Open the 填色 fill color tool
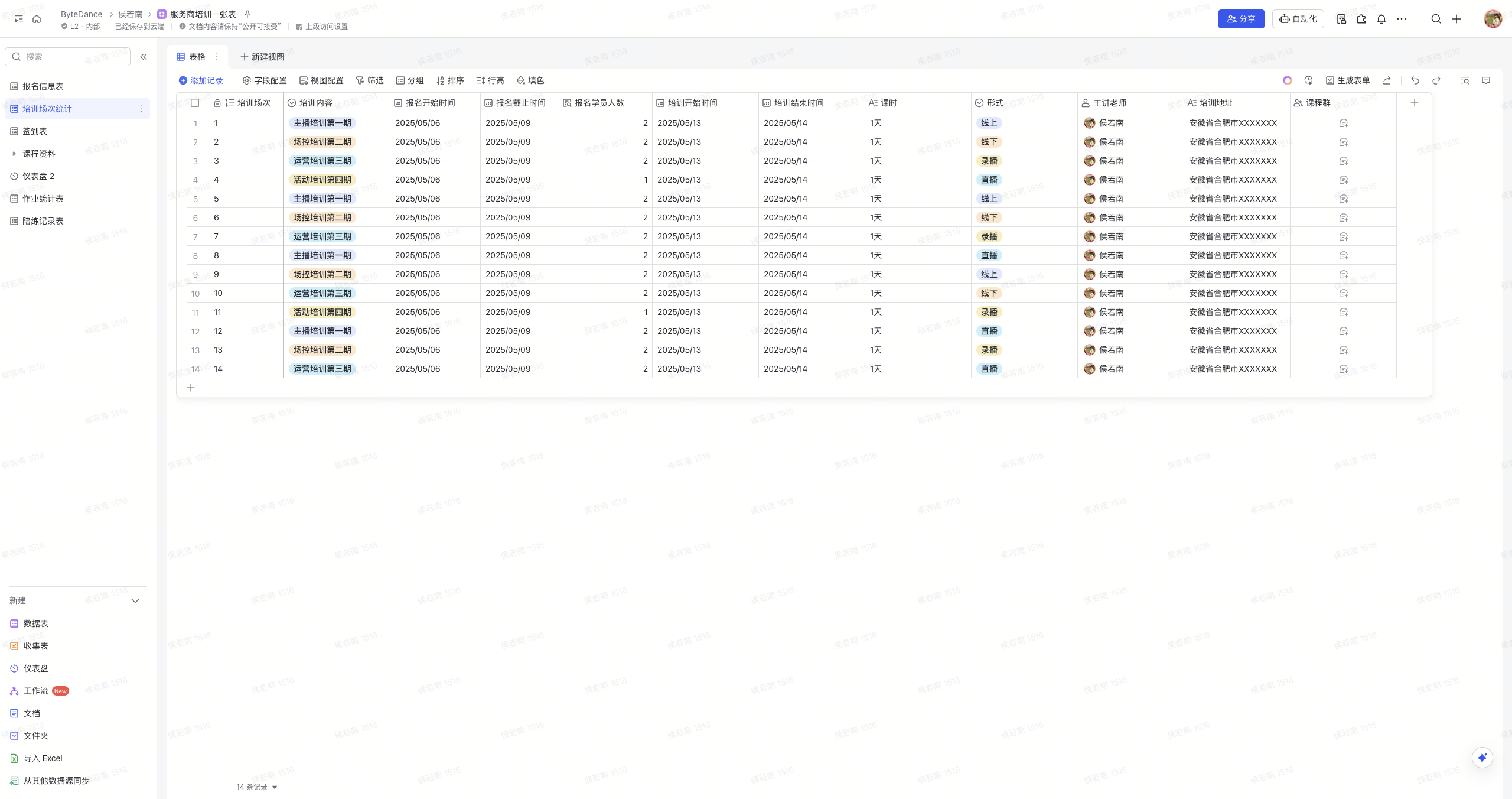 pos(530,80)
